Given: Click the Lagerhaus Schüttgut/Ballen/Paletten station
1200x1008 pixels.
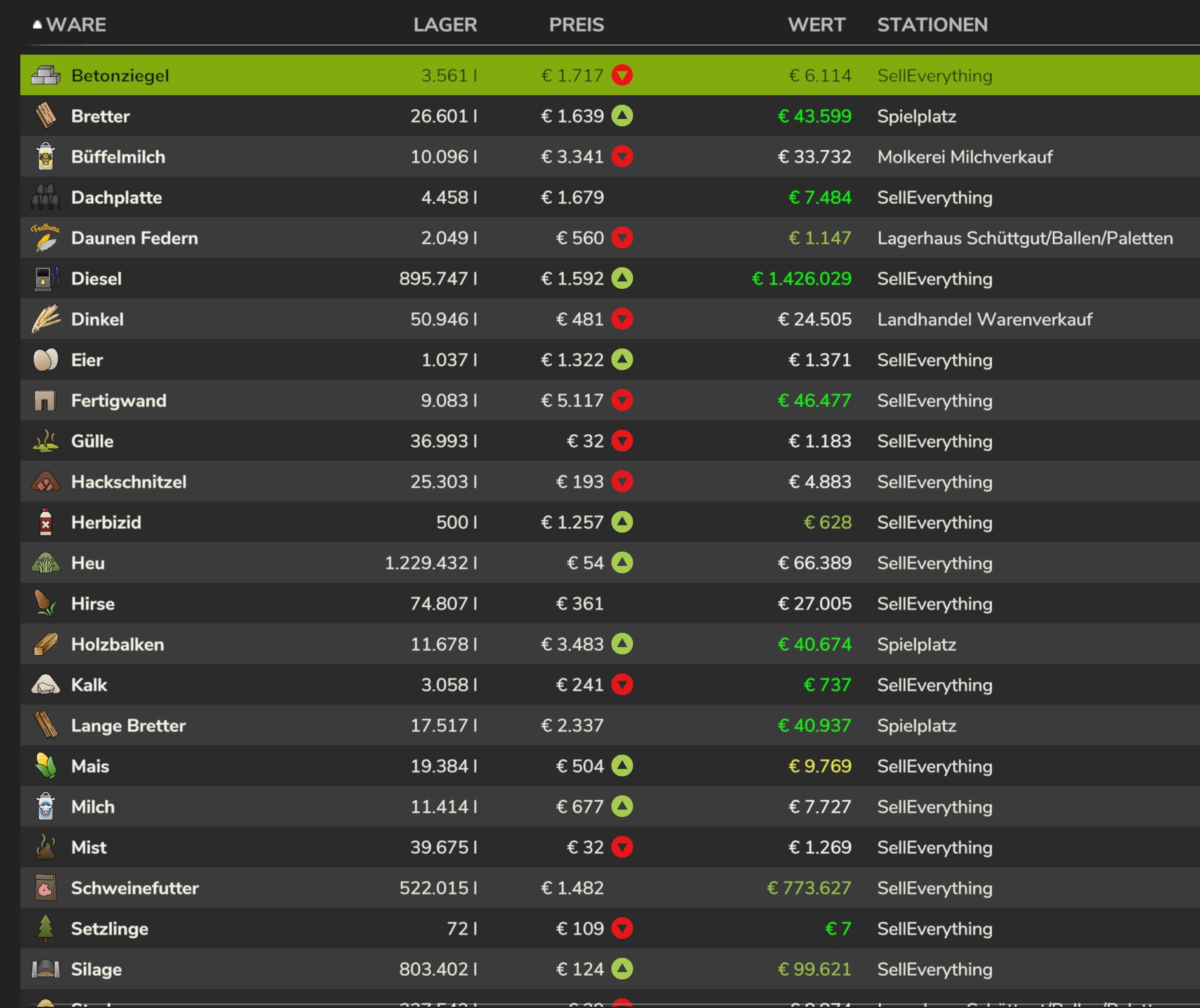Looking at the screenshot, I should point(1025,238).
